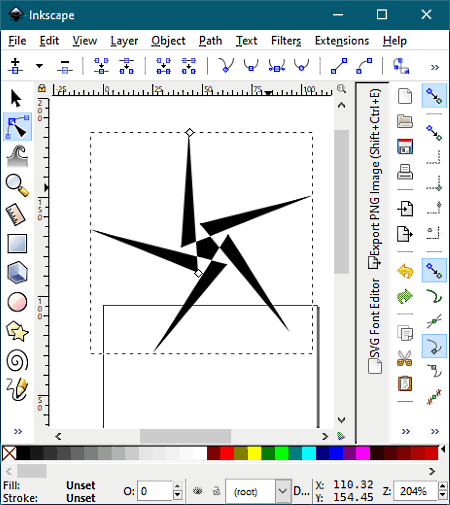This screenshot has width=450, height=505.
Task: Toggle snap to cusp nodes
Action: 434,346
